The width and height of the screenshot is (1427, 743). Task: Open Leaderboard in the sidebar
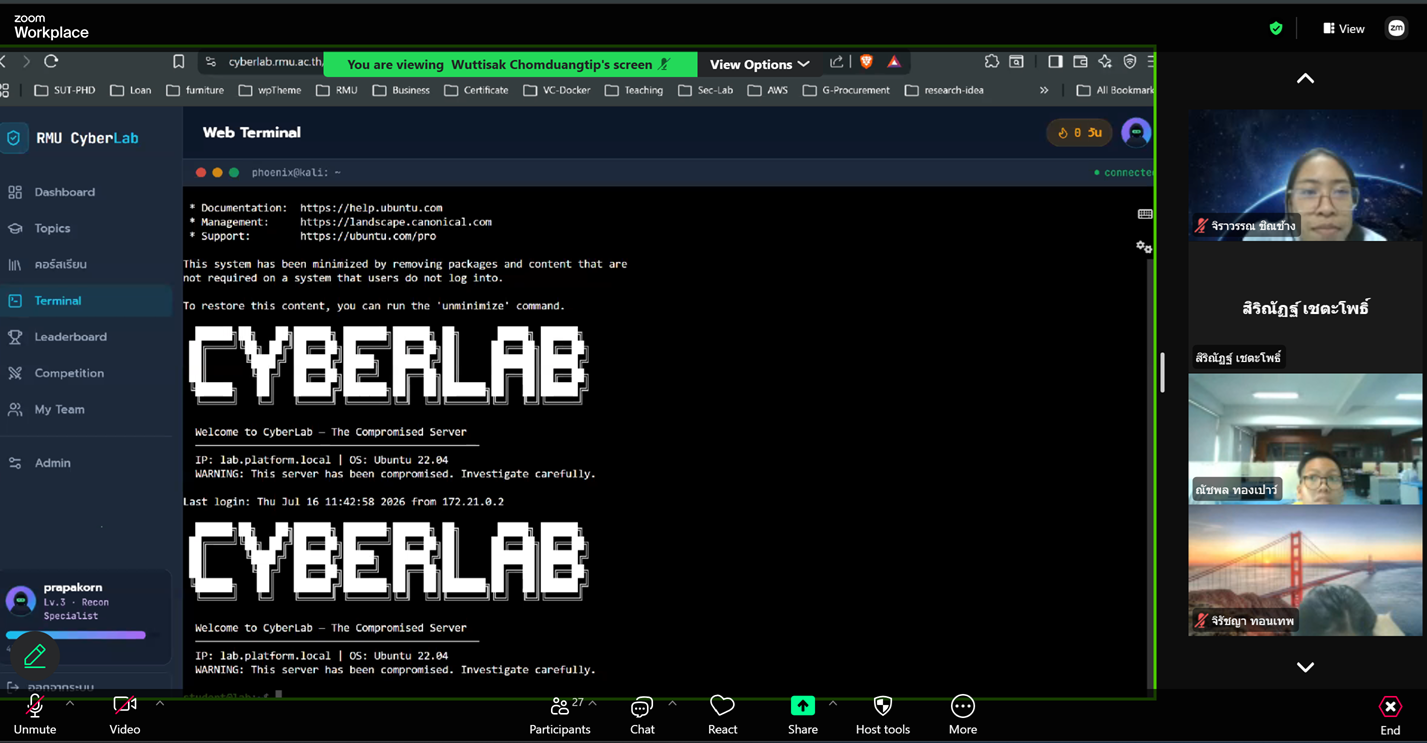point(70,337)
